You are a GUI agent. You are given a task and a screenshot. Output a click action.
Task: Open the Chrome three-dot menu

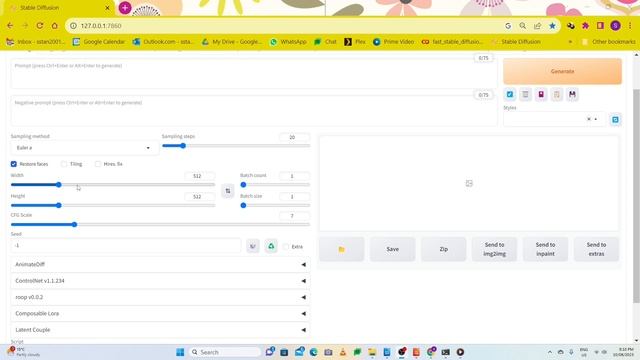[x=630, y=26]
